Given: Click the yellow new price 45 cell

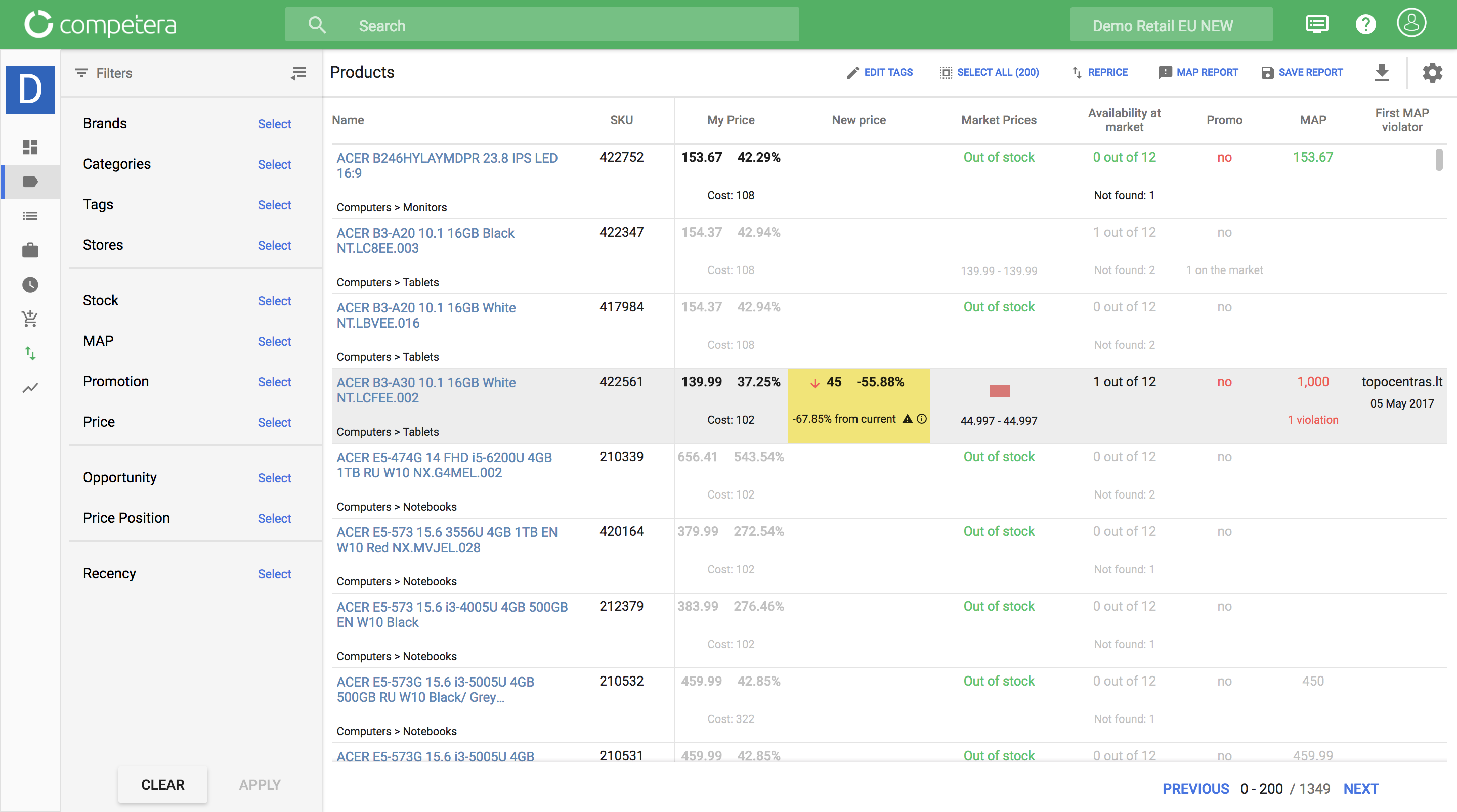Looking at the screenshot, I should 859,405.
